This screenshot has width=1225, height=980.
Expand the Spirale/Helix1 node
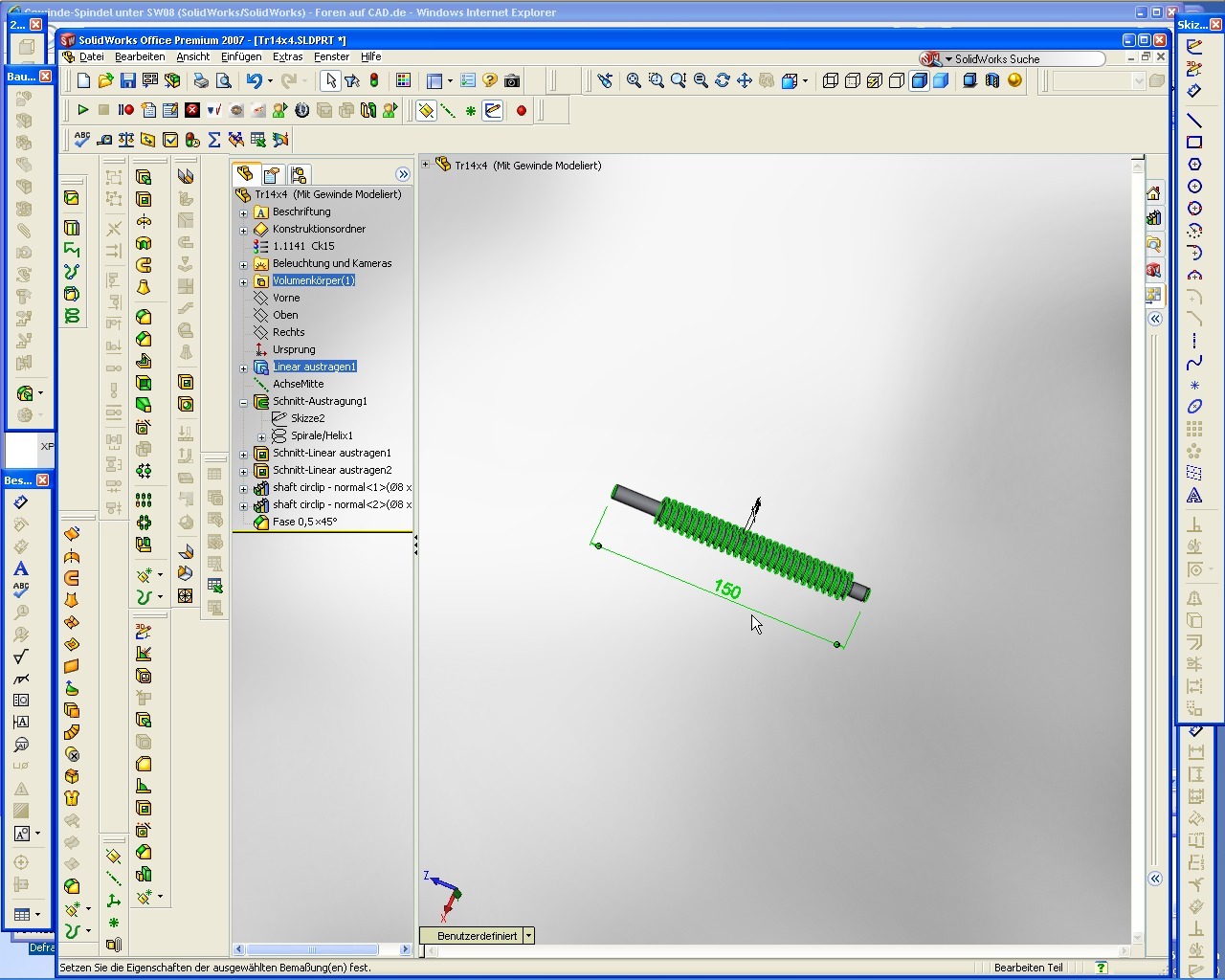pyautogui.click(x=261, y=436)
